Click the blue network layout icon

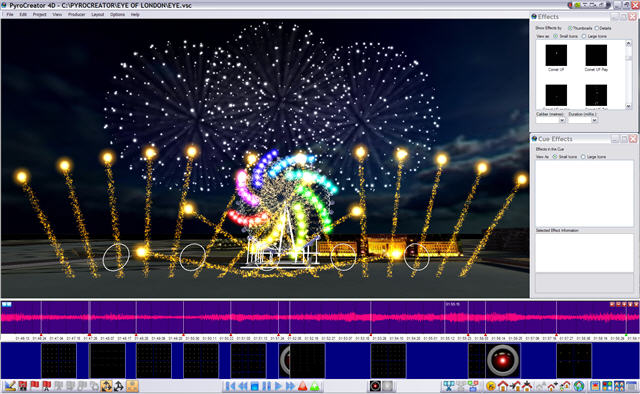pyautogui.click(x=449, y=386)
